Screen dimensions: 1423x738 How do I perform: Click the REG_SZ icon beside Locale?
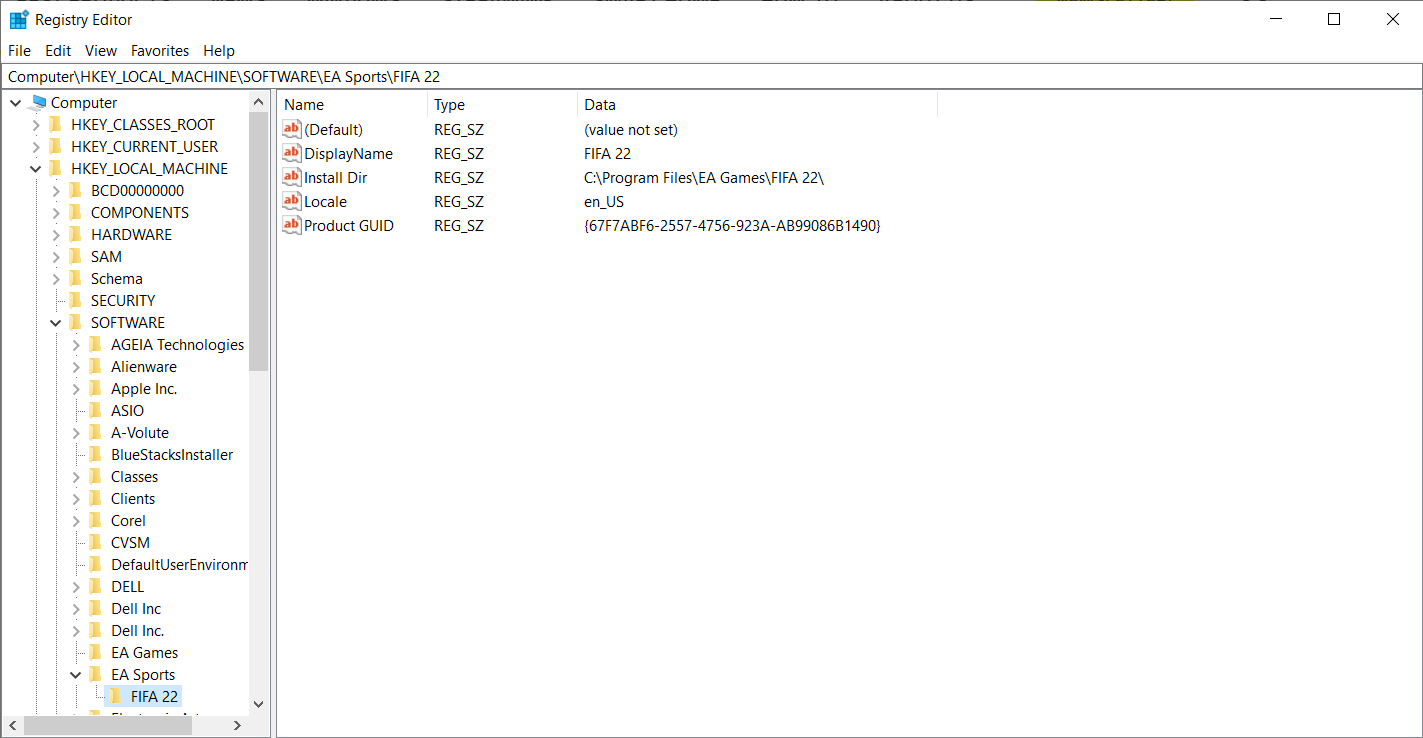click(291, 201)
